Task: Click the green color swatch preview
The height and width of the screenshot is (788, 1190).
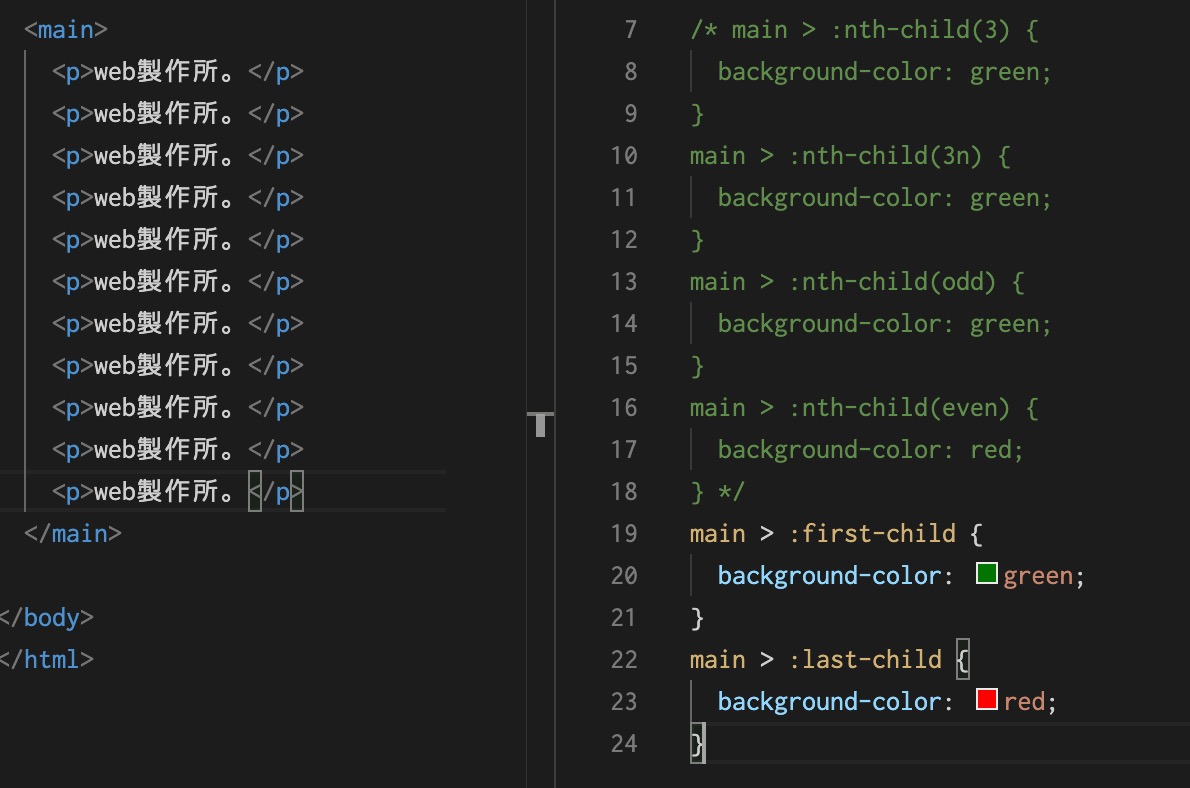Action: [986, 574]
